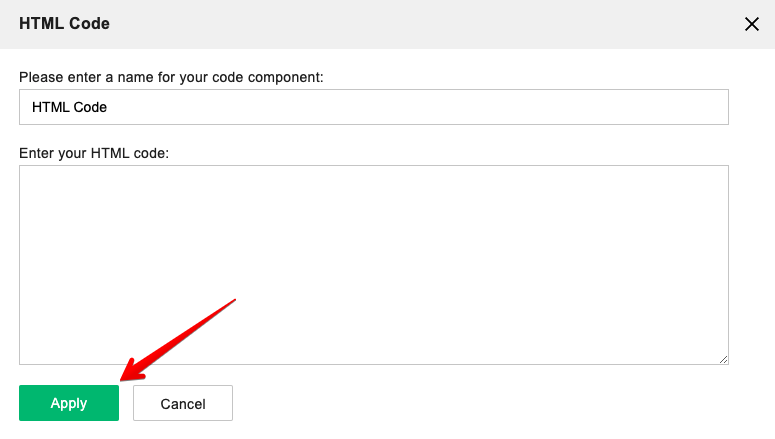Click the word 'Apply' on green button
Screen dimensions: 775x439
pyautogui.click(x=69, y=403)
